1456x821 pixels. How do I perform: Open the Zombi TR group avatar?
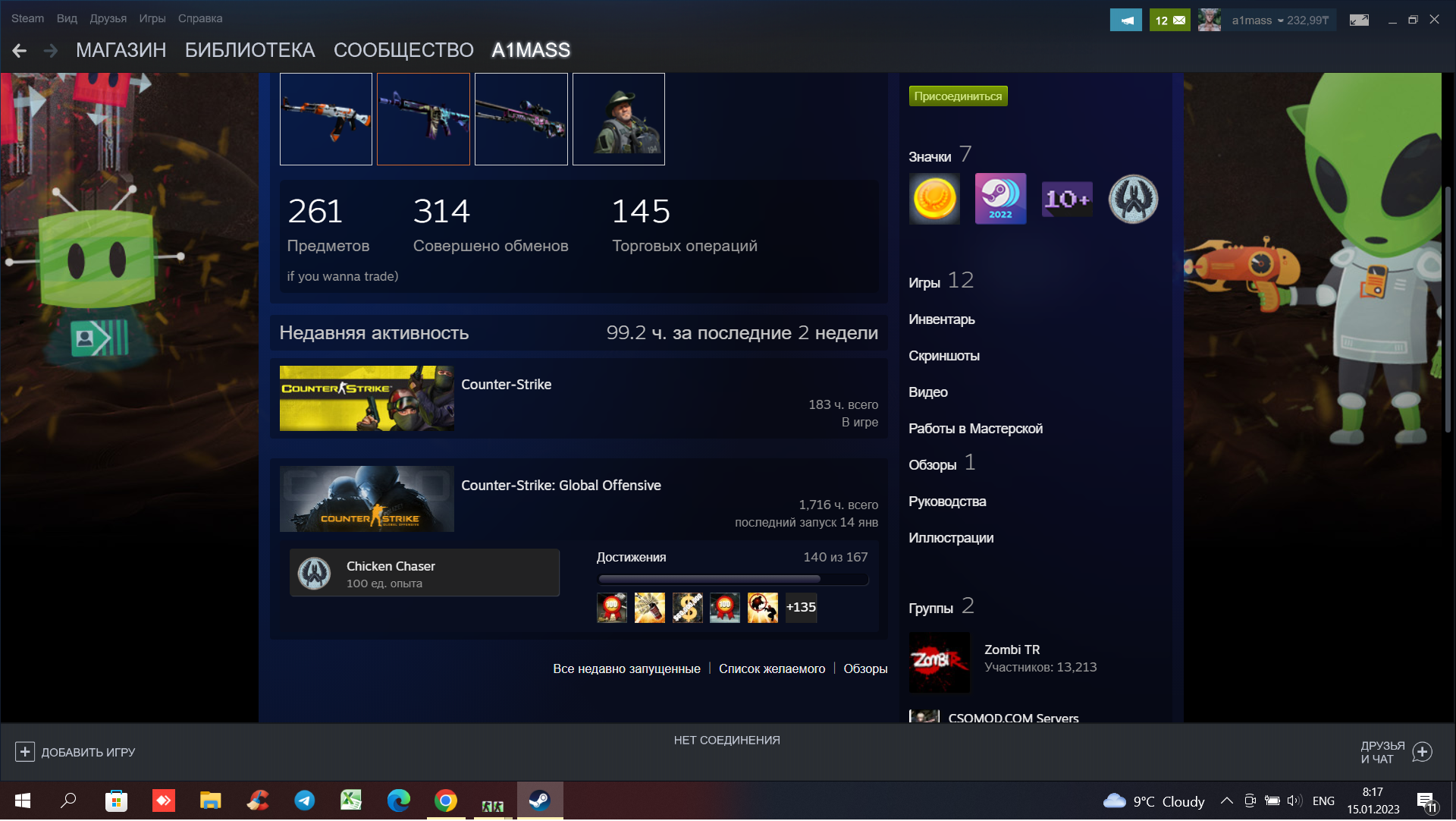pos(939,662)
